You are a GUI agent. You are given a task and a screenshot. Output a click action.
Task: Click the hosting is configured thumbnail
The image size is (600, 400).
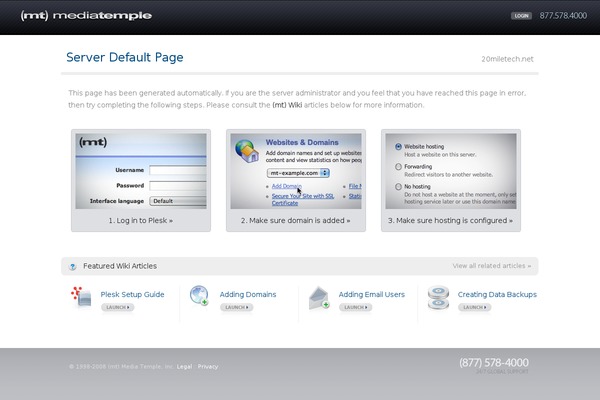point(451,171)
